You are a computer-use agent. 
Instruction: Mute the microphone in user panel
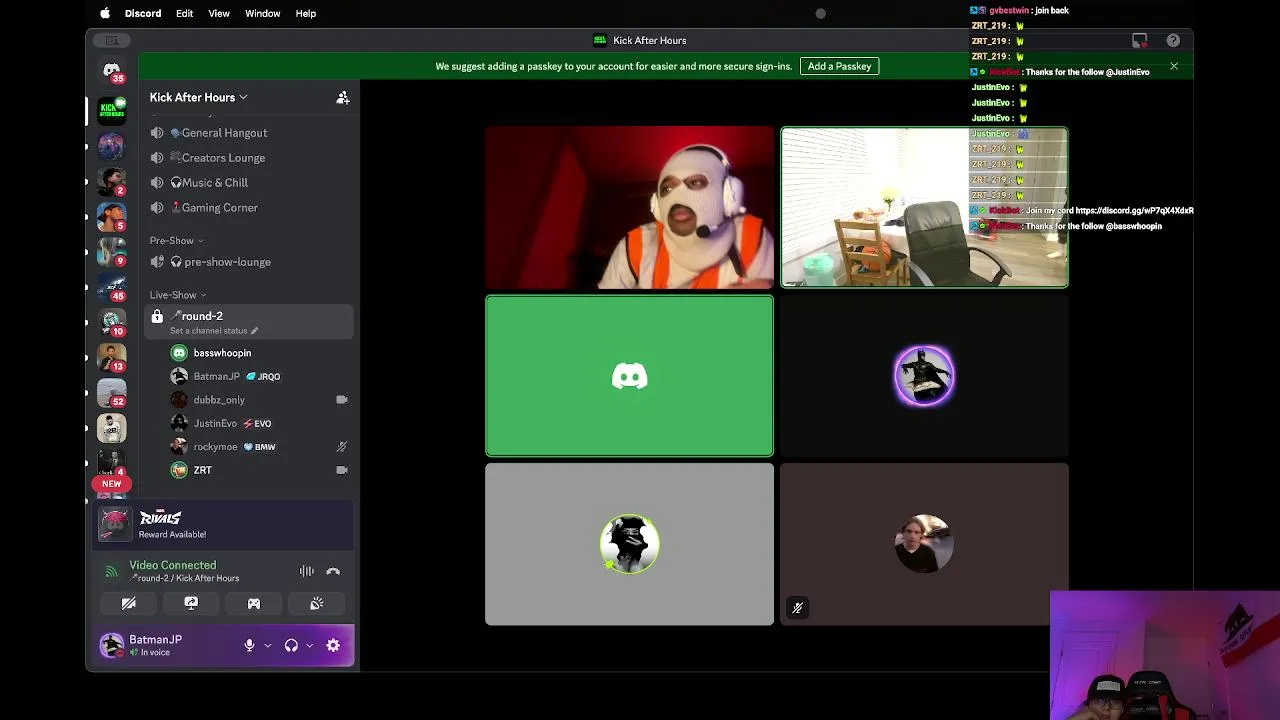[249, 646]
